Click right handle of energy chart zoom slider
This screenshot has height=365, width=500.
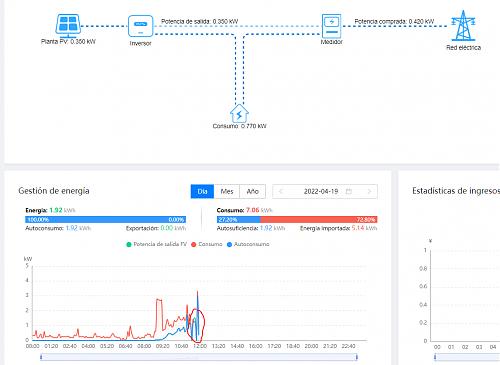356,357
